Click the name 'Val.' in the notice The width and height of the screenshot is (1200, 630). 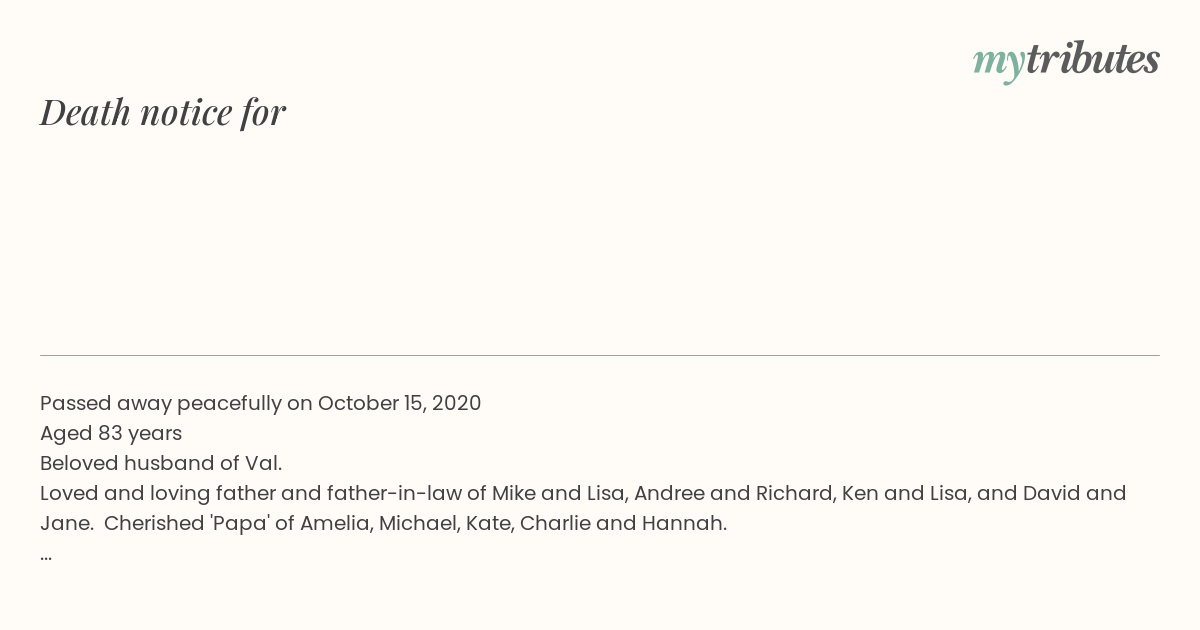pyautogui.click(x=264, y=463)
